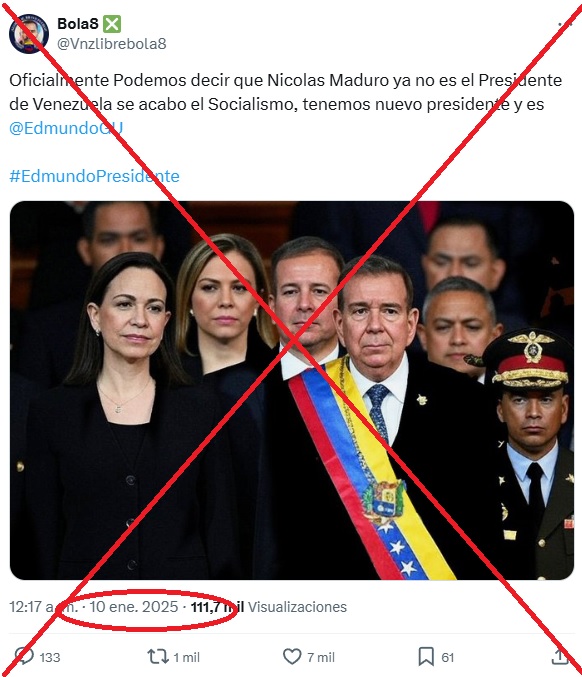Click the Bola8 display name
The width and height of the screenshot is (582, 677).
[x=78, y=24]
